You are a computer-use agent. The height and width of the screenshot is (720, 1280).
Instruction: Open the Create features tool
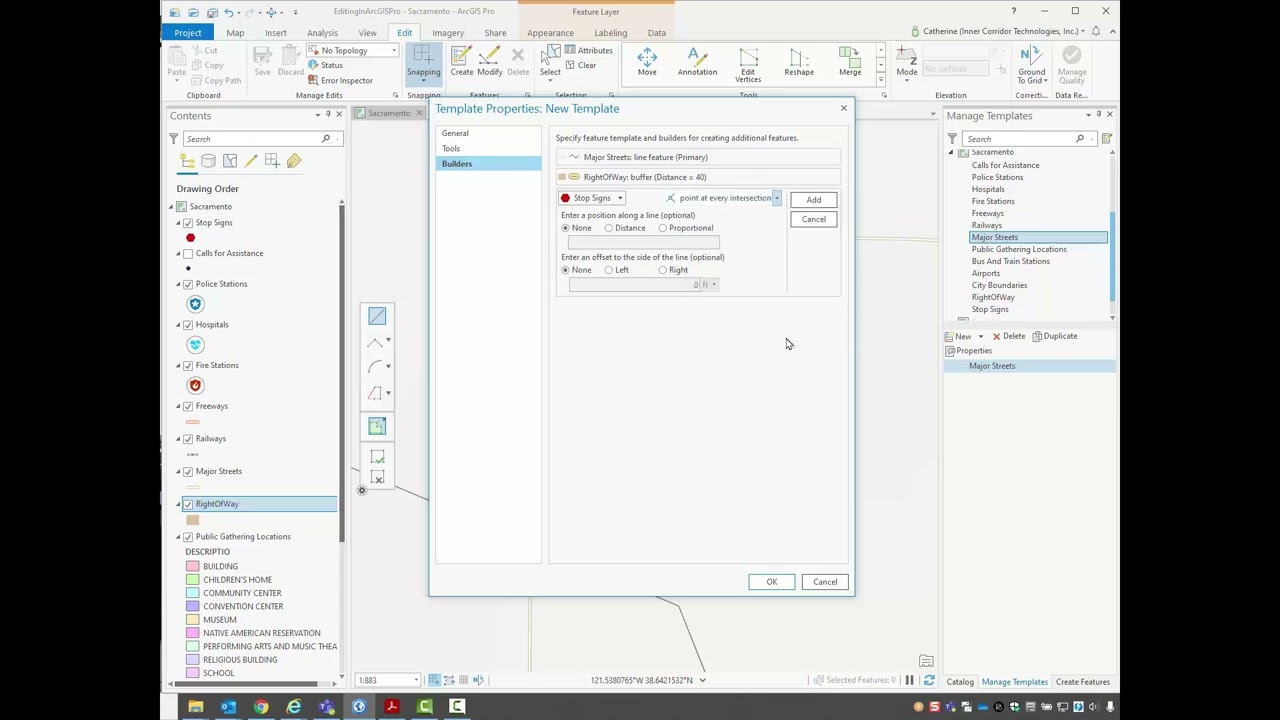click(x=462, y=62)
